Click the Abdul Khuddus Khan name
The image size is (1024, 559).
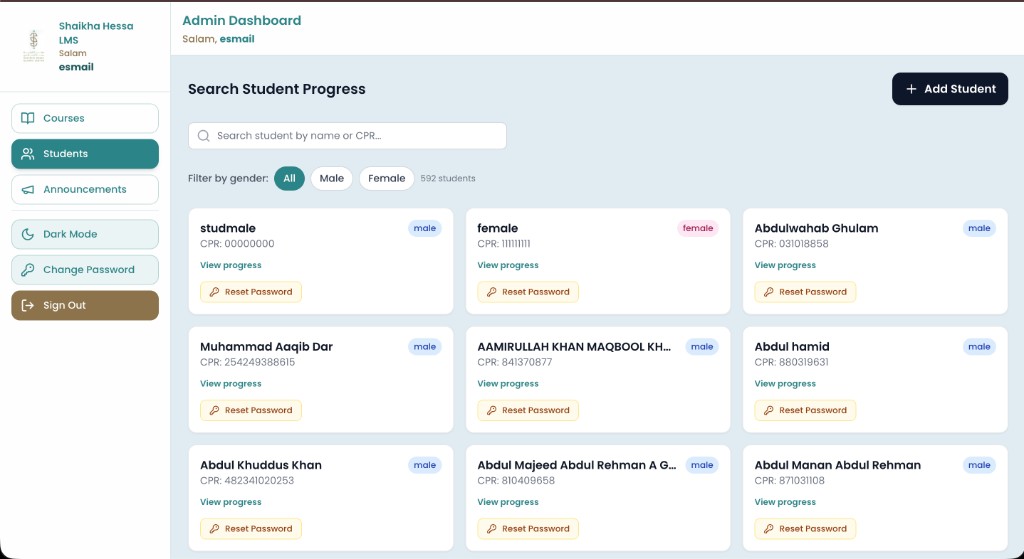coord(261,465)
